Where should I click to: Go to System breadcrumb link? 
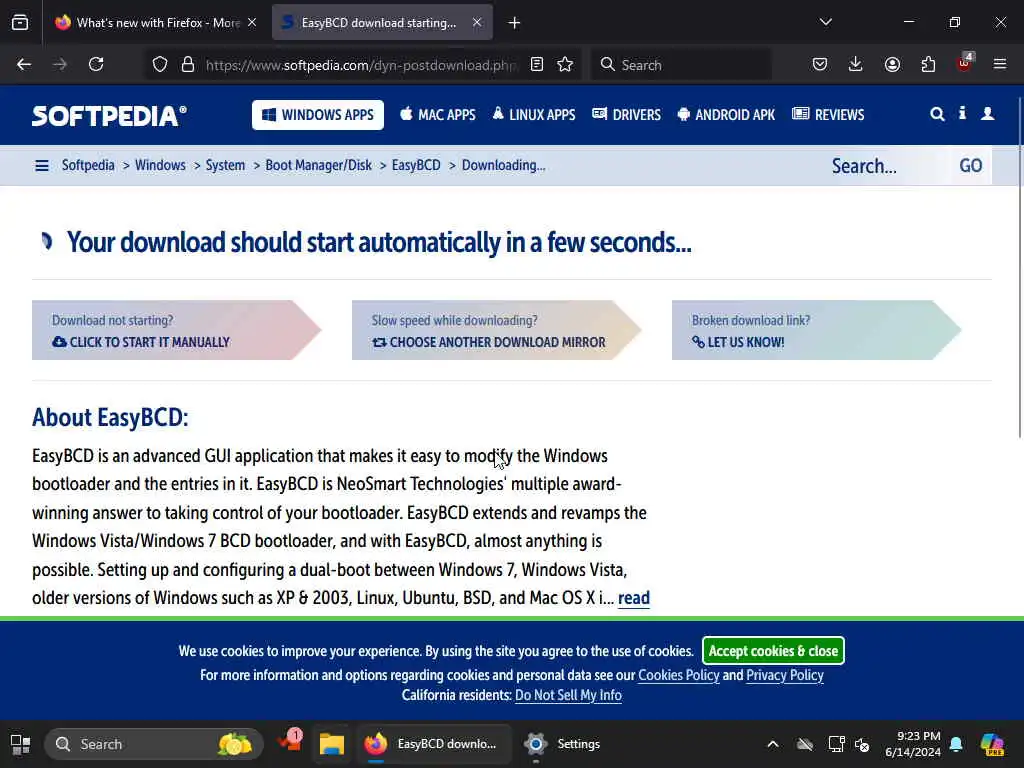coord(225,165)
